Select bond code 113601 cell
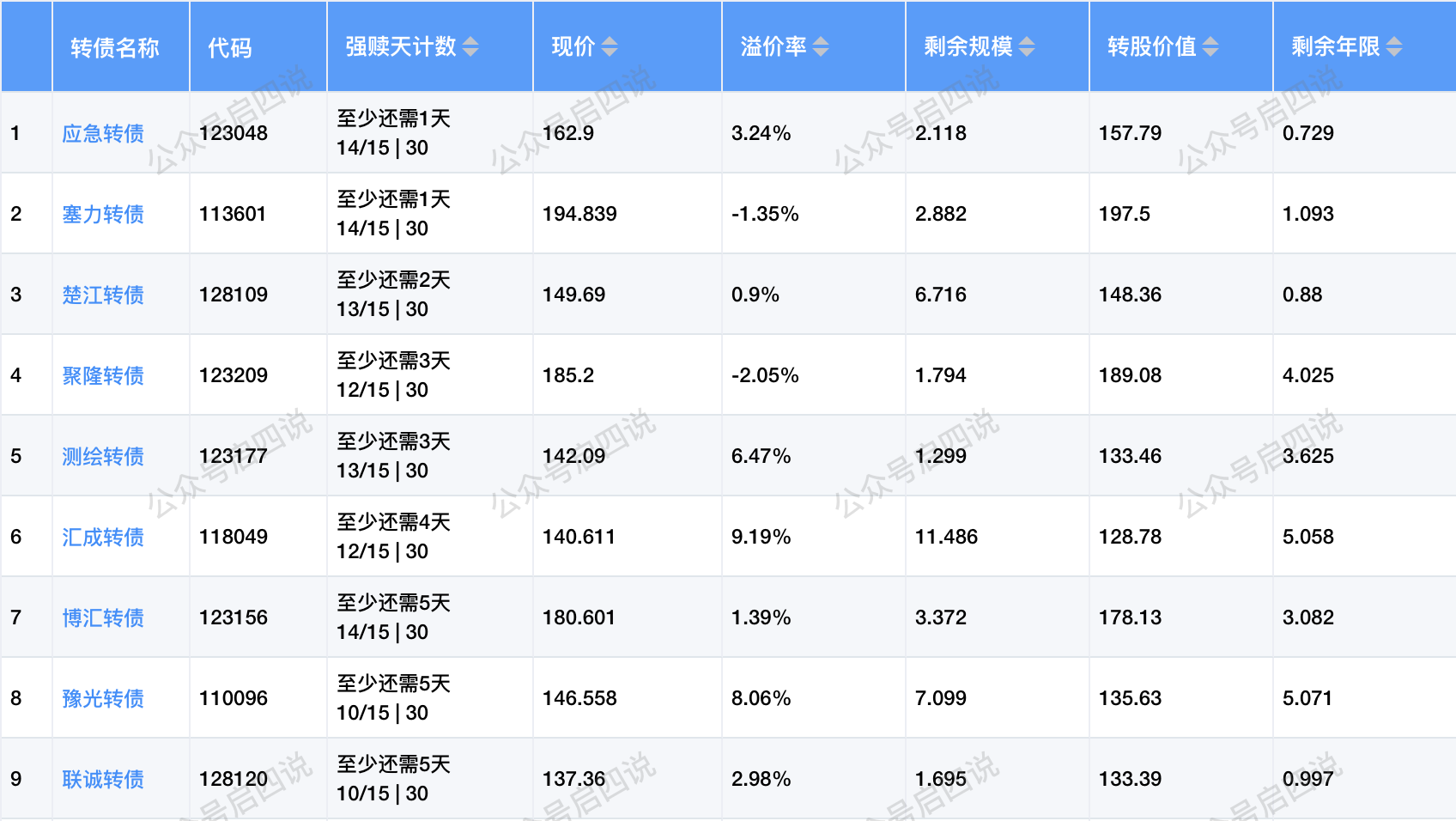1456x821 pixels. [x=233, y=214]
